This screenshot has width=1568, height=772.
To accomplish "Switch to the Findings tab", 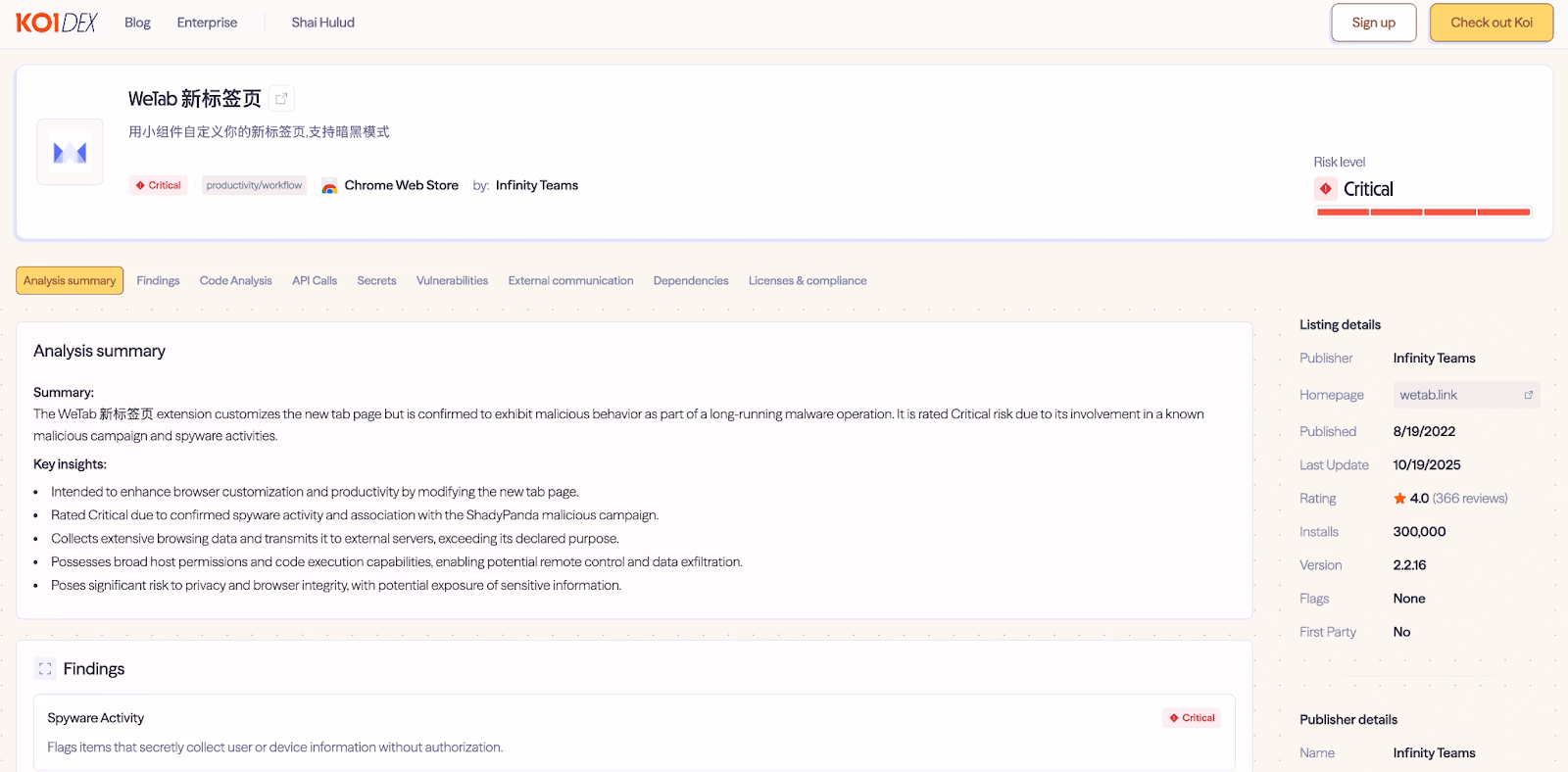I will 158,280.
